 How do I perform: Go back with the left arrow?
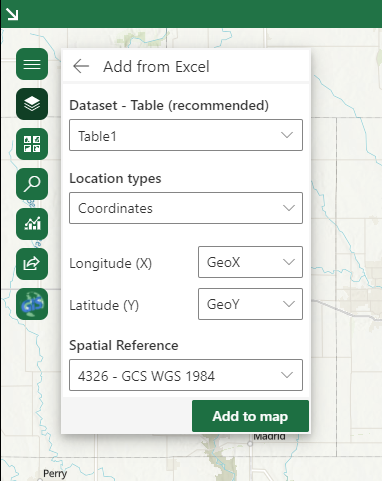pyautogui.click(x=81, y=66)
